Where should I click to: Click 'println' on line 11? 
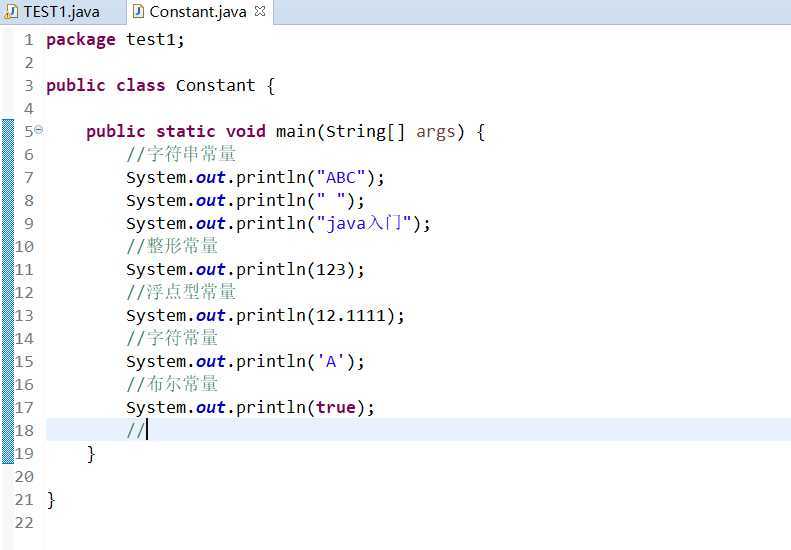click(271, 269)
